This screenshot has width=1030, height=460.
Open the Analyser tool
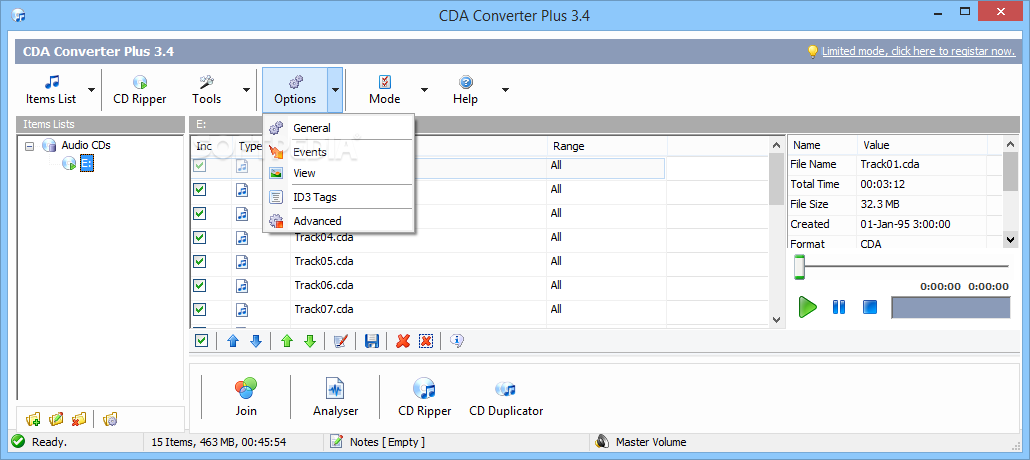(335, 397)
